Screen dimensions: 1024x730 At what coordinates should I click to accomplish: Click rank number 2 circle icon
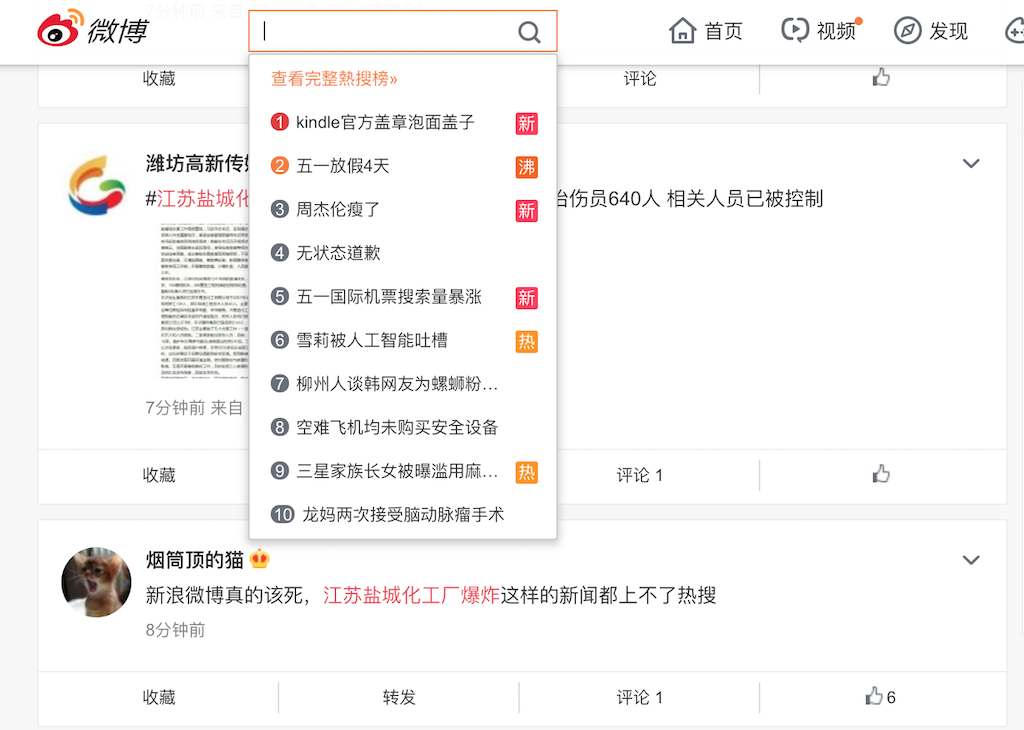pos(280,166)
